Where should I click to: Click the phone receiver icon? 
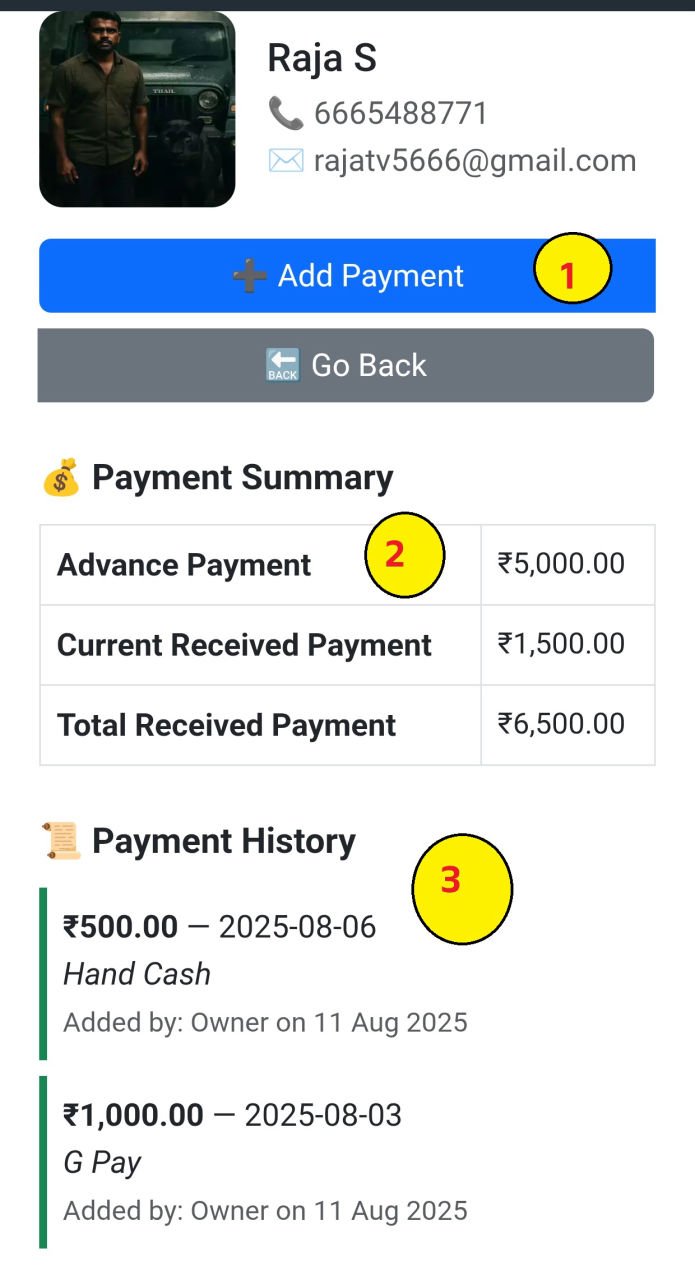[x=286, y=113]
